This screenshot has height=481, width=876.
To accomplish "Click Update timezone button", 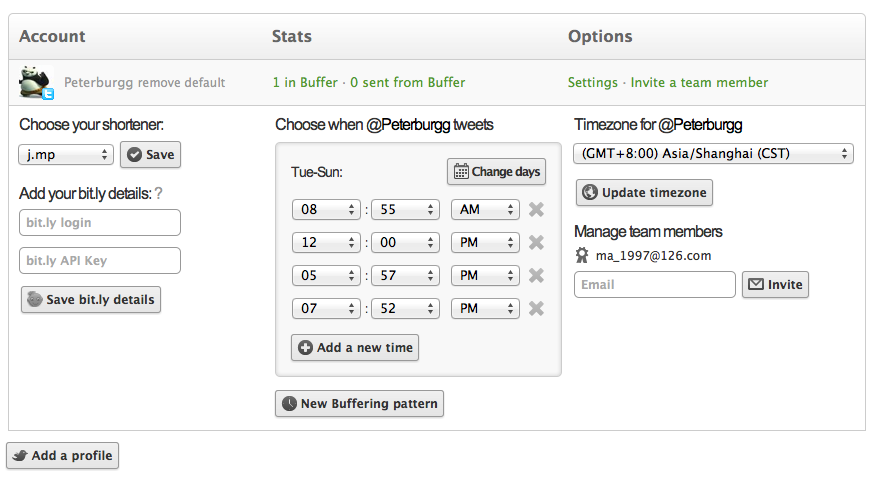I will (644, 192).
